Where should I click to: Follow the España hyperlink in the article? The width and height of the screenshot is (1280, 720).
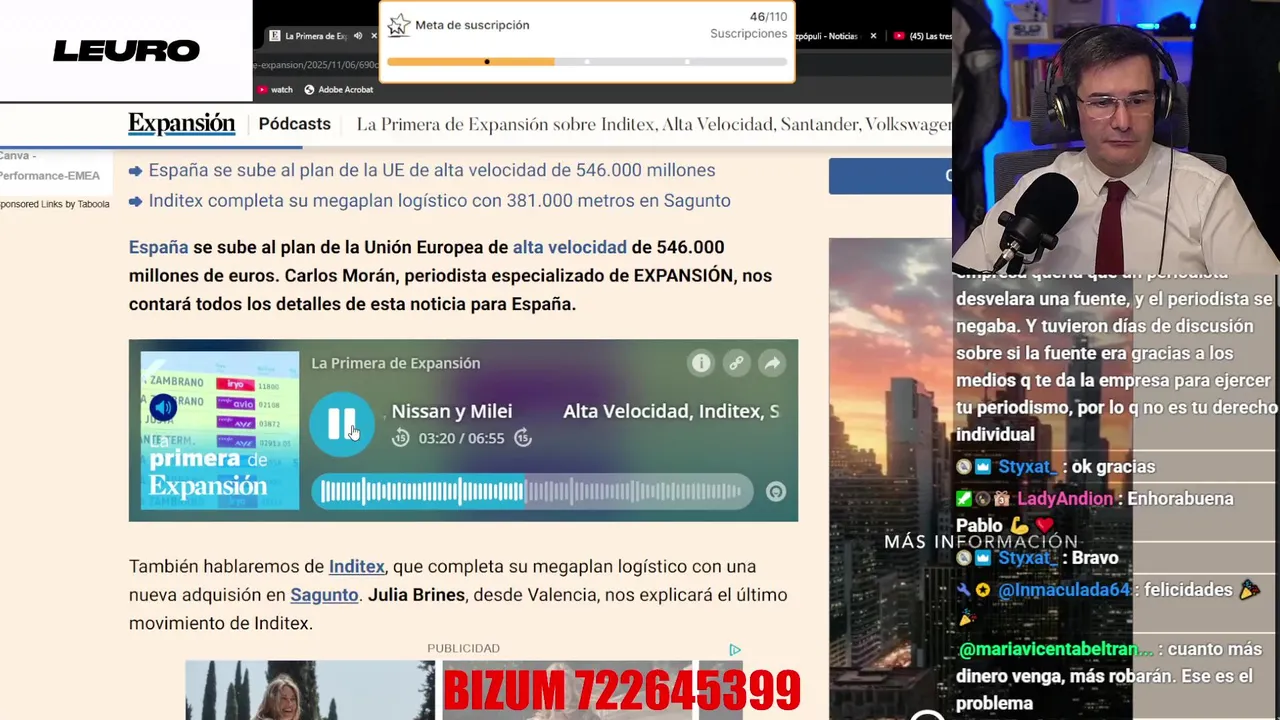(x=158, y=247)
